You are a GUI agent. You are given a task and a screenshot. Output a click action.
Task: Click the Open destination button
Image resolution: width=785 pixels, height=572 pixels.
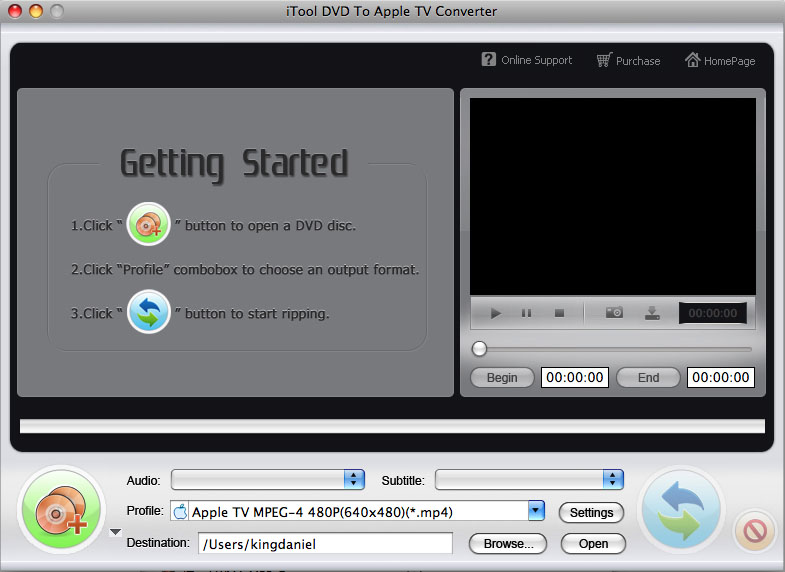pyautogui.click(x=593, y=543)
